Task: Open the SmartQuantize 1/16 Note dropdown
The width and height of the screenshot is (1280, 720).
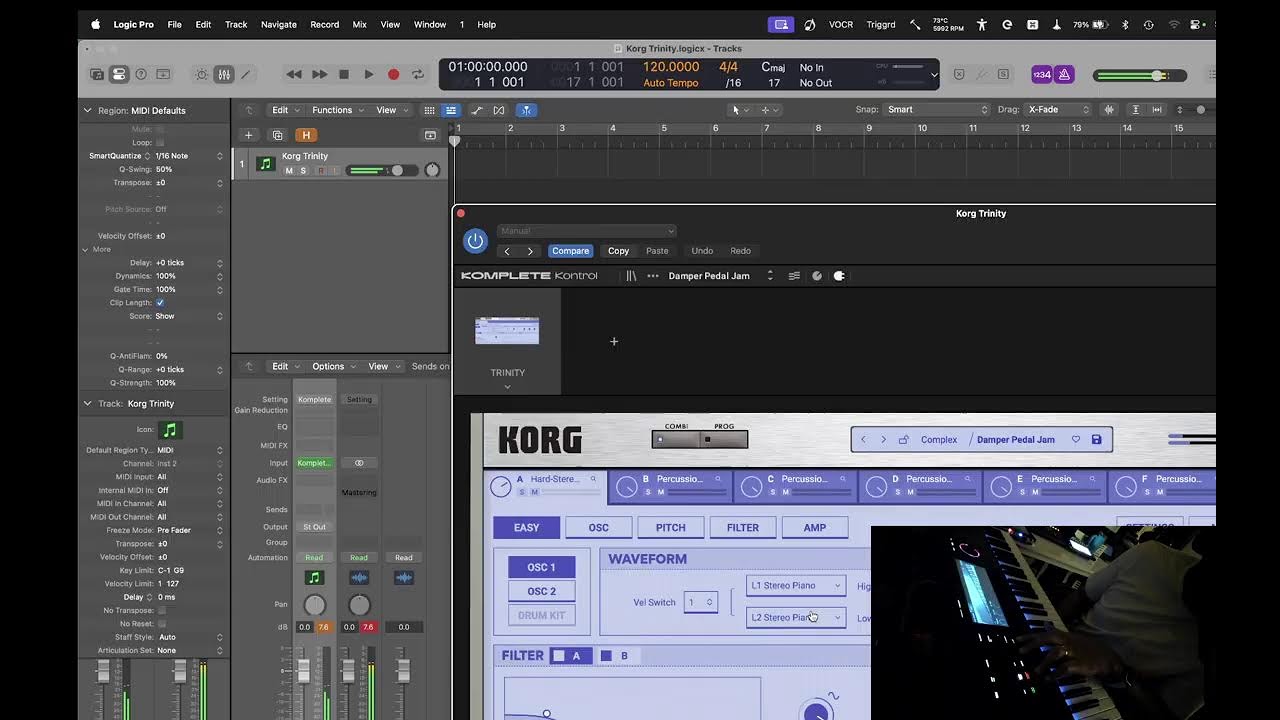Action: click(188, 156)
